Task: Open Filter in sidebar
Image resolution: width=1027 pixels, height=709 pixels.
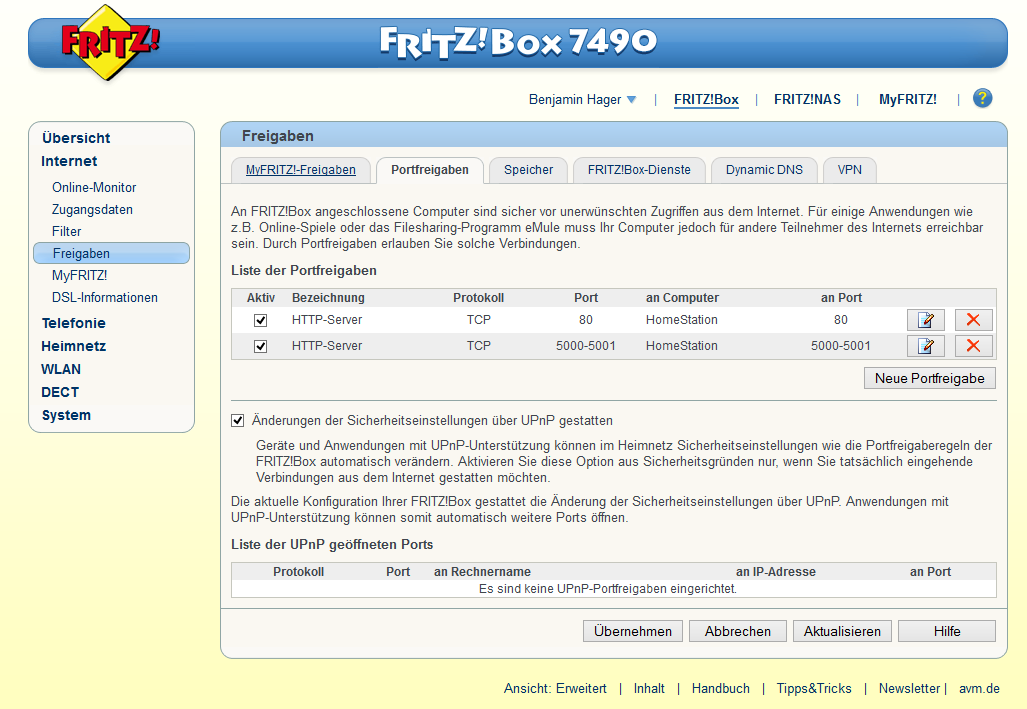Action: point(67,231)
